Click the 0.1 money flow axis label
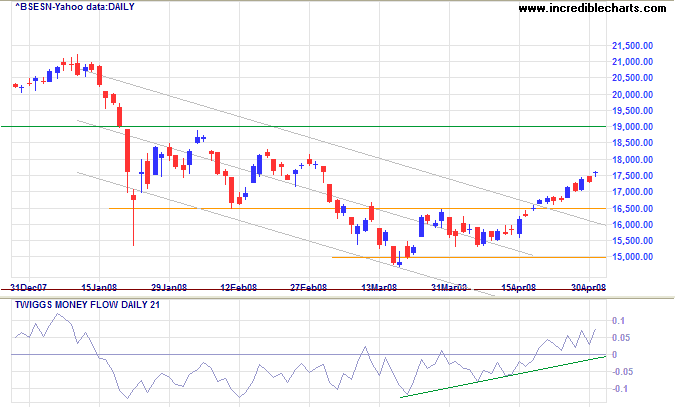Screen dimensions: 675x410 (618, 321)
